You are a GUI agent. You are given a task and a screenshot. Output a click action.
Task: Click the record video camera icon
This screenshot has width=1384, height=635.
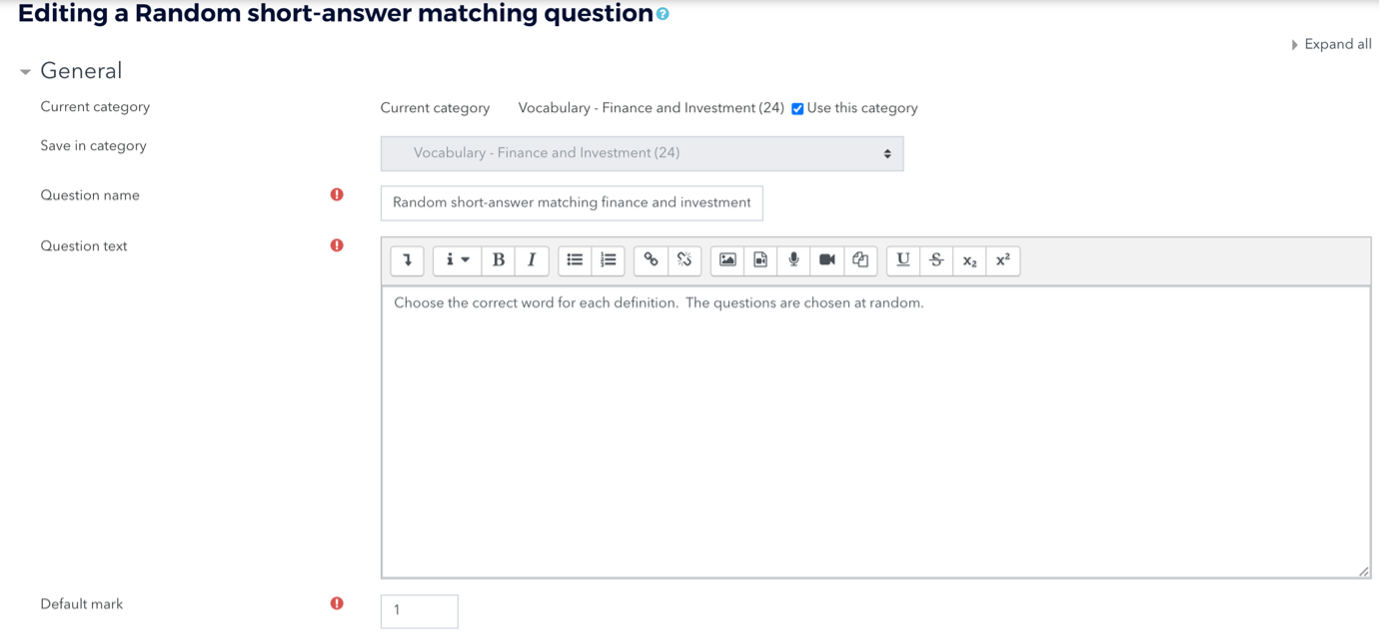pos(827,260)
